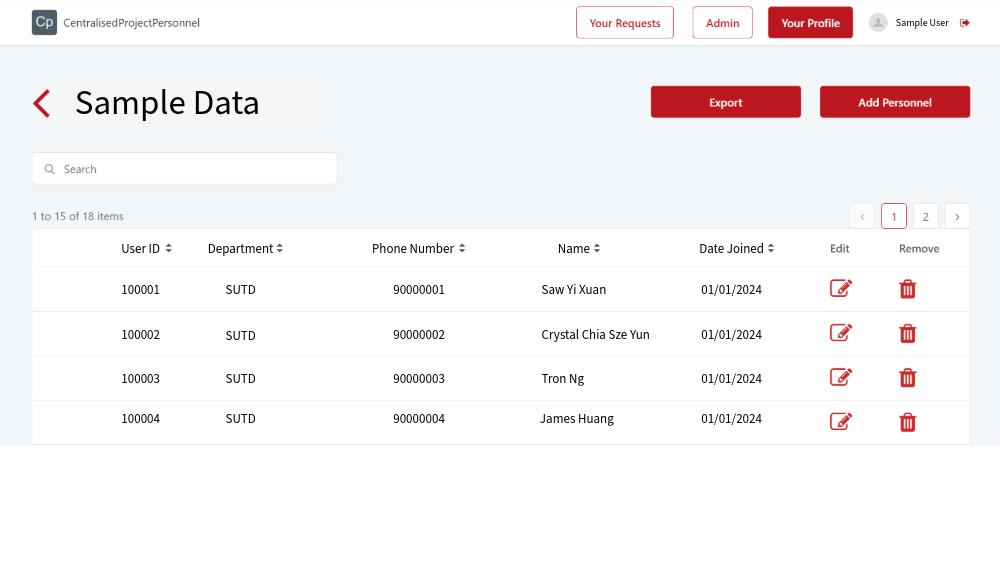Edit James Huang's personnel entry
Viewport: 1000px width, 567px height.
pyautogui.click(x=841, y=421)
